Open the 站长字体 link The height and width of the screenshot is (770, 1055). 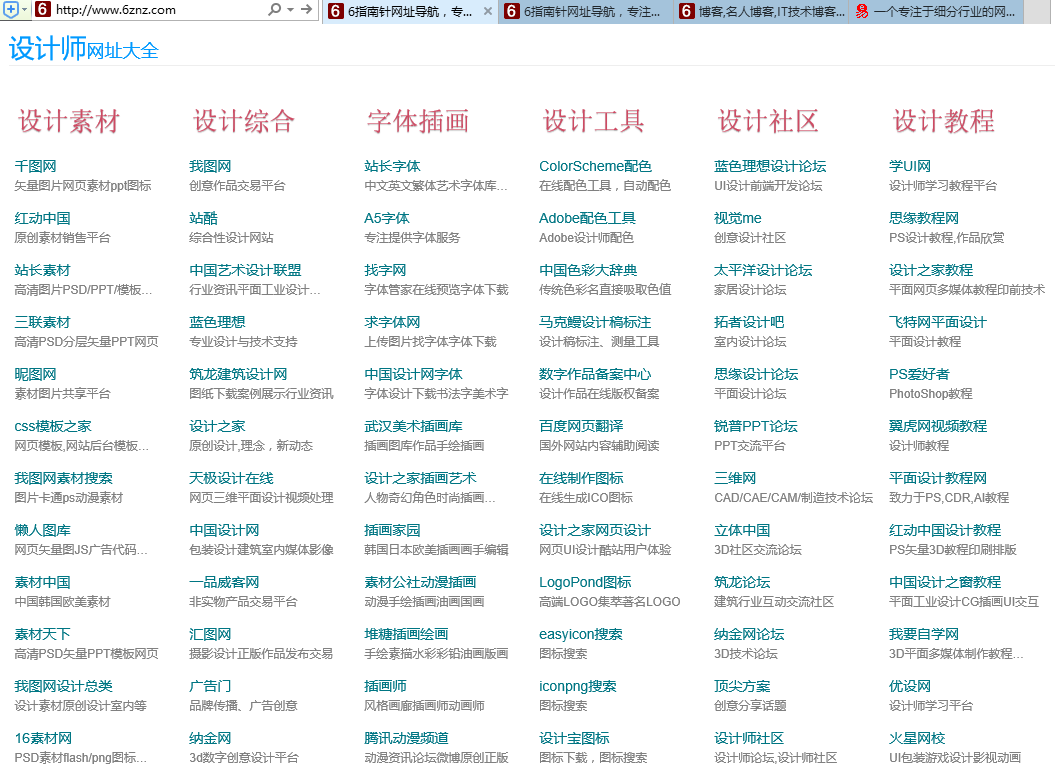click(x=392, y=166)
